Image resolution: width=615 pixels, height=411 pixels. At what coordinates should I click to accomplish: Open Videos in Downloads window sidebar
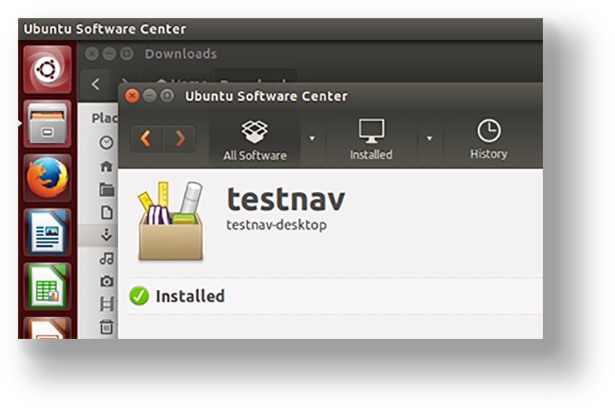point(107,304)
